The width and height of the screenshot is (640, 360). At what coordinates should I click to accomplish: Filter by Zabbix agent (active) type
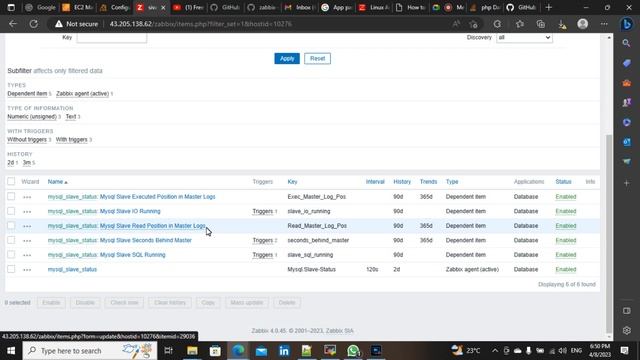point(82,93)
